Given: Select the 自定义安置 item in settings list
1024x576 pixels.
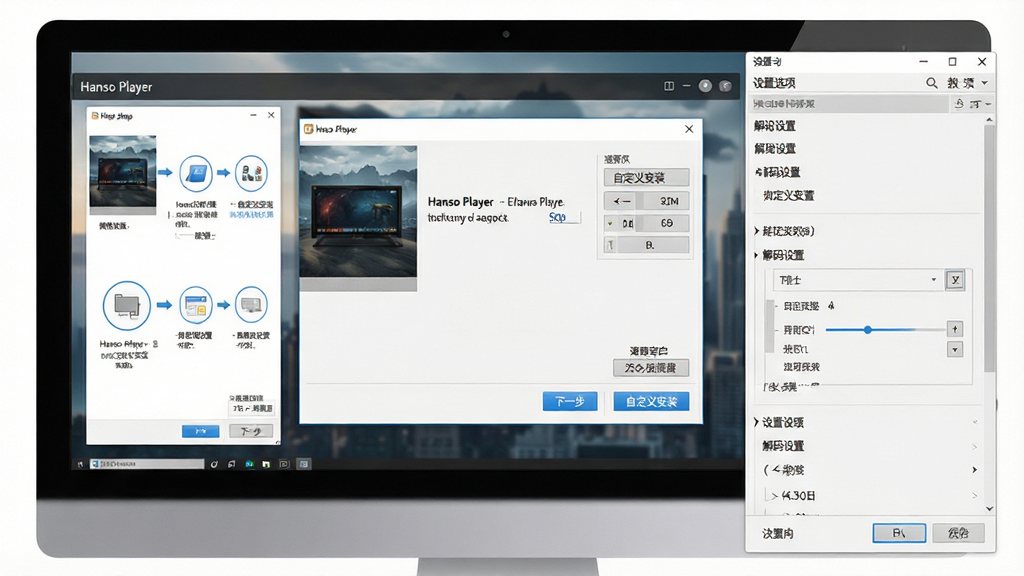Looking at the screenshot, I should (x=789, y=195).
